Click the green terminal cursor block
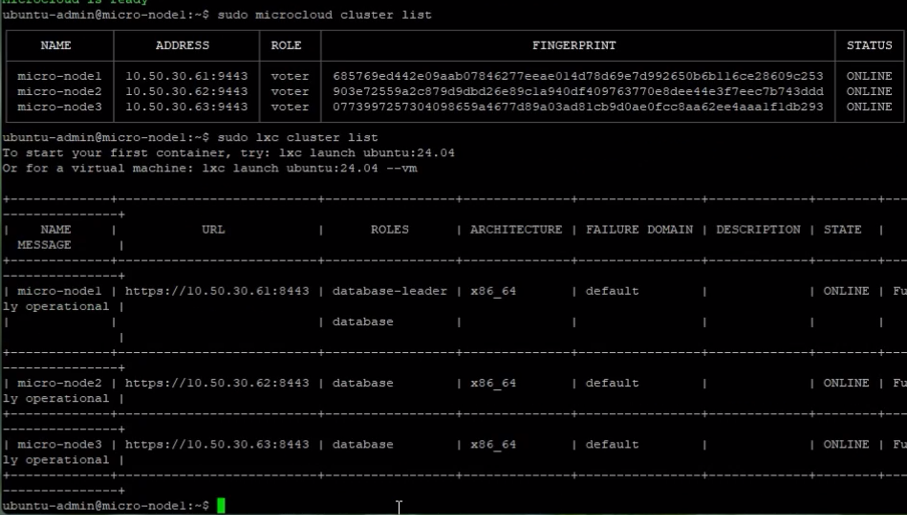Viewport: 907px width, 515px height. click(221, 506)
